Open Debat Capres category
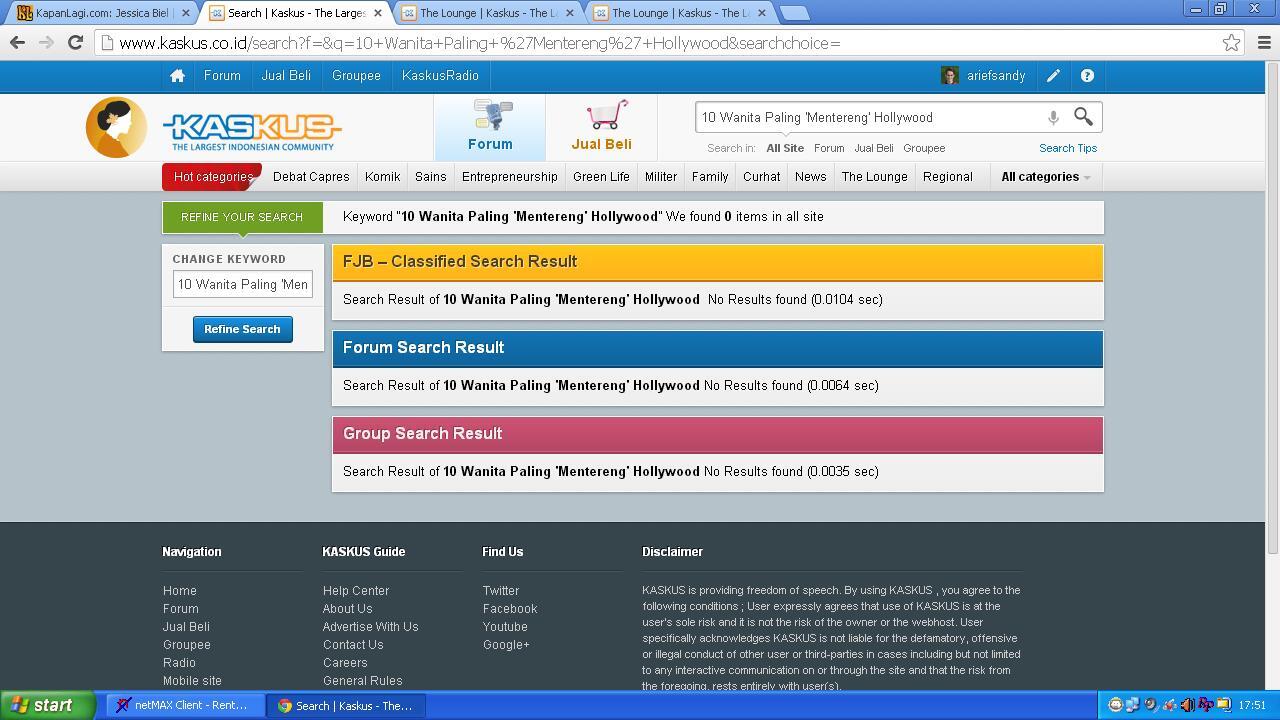The image size is (1280, 720). [x=311, y=177]
